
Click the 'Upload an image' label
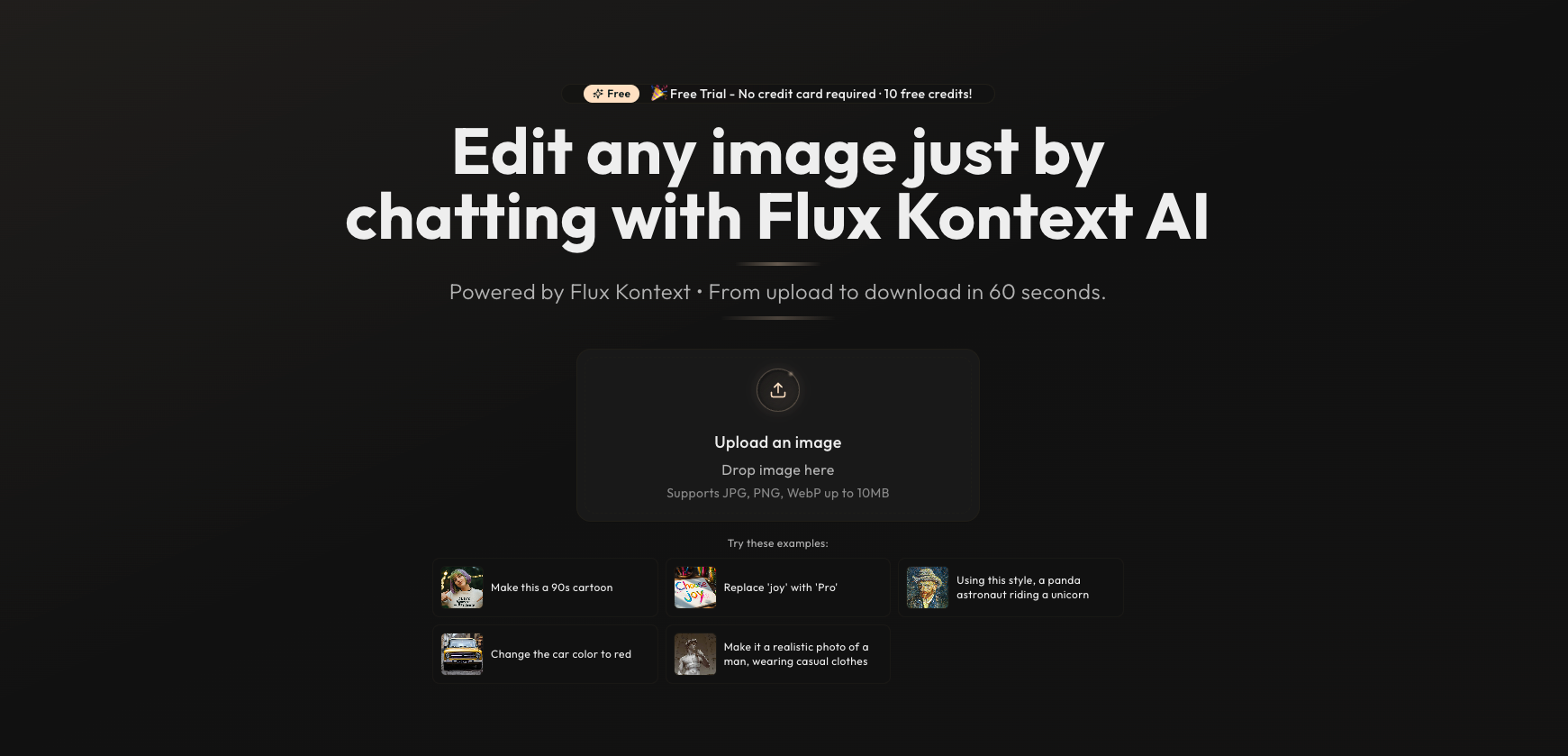pyautogui.click(x=778, y=442)
